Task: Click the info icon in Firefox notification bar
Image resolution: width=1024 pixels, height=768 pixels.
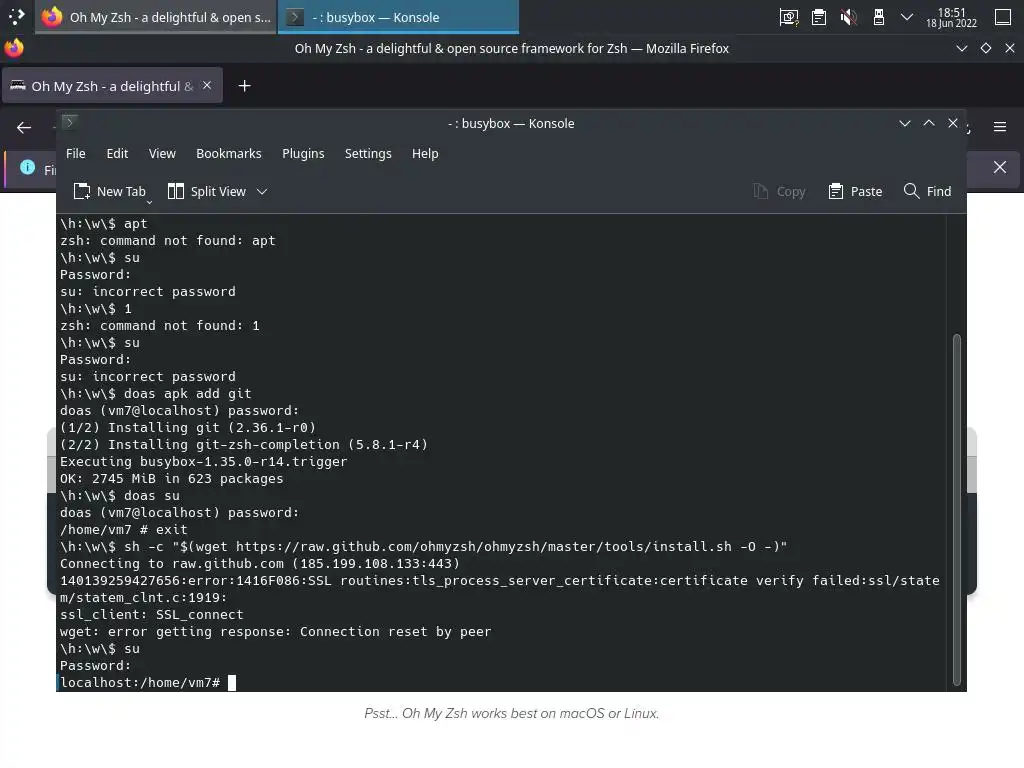Action: [27, 167]
